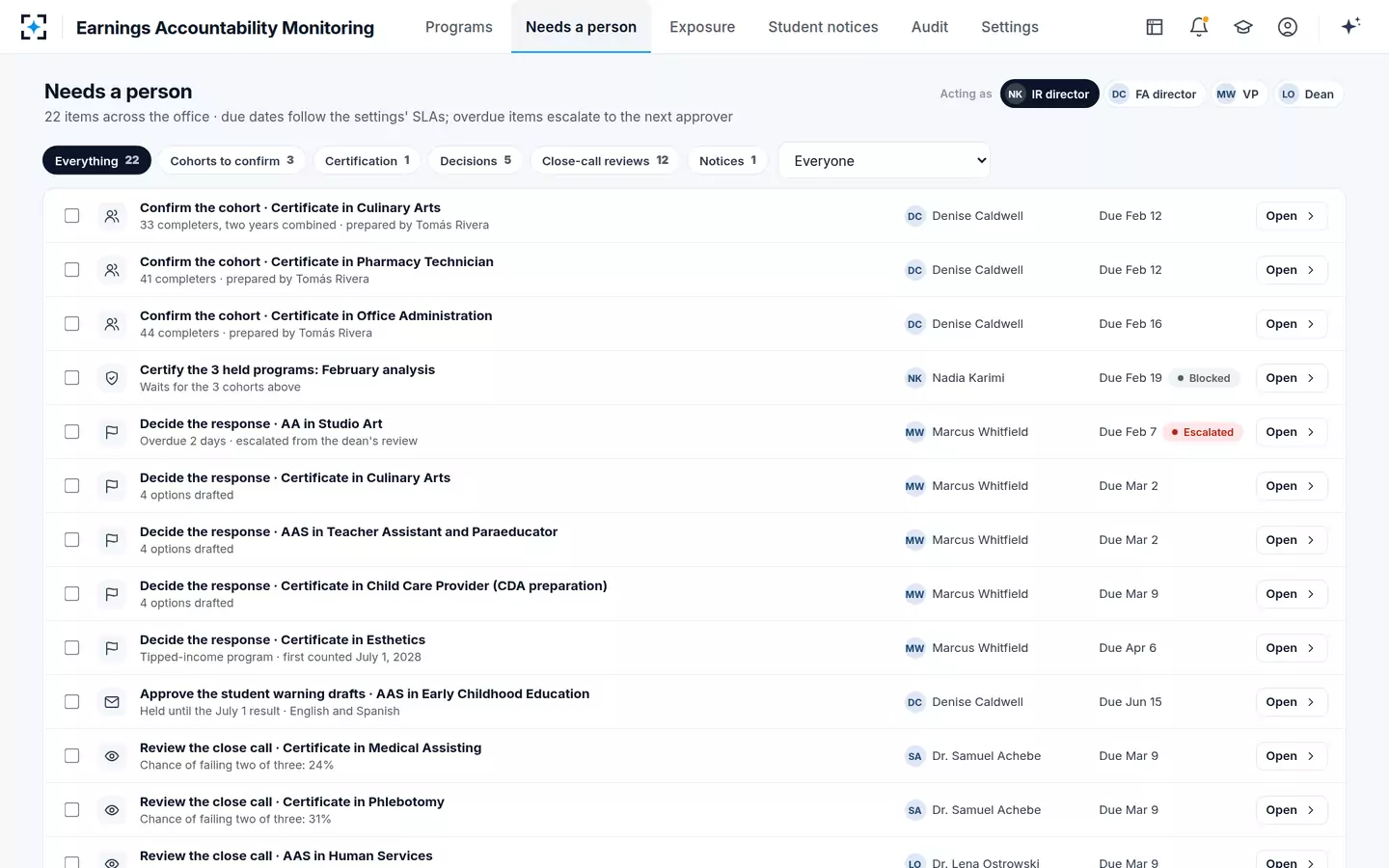The width and height of the screenshot is (1389, 868).
Task: Open the notifications bell
Action: pos(1199,27)
